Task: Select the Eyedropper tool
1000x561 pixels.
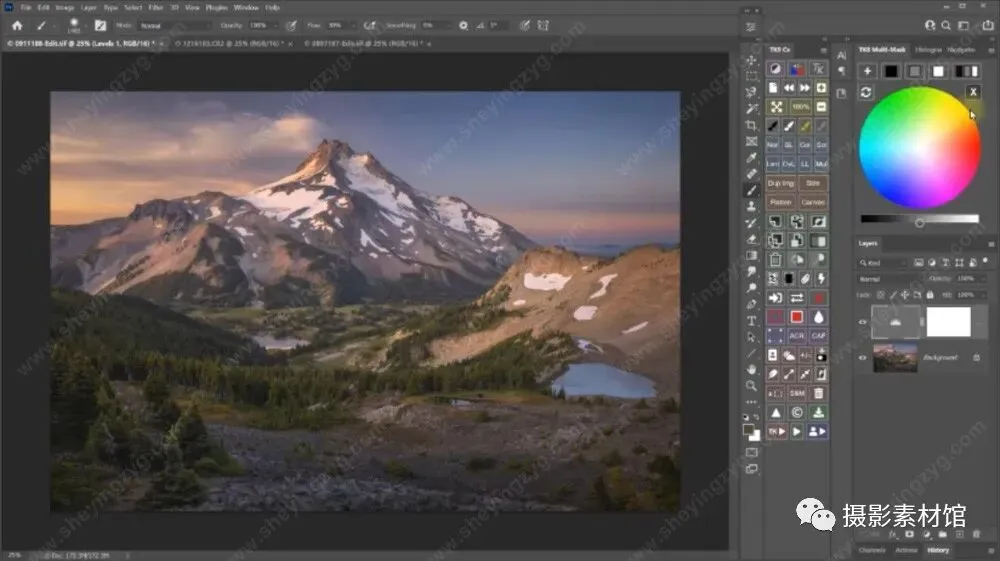Action: 752,157
